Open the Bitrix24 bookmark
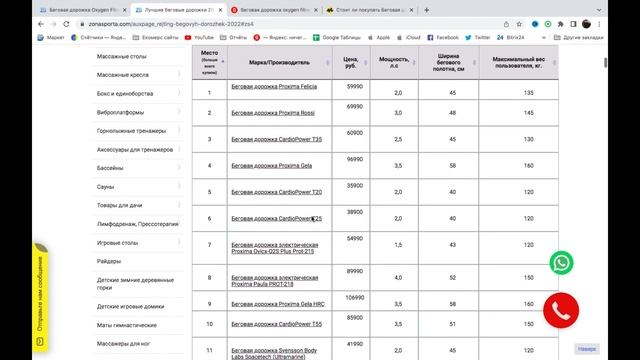The height and width of the screenshot is (360, 640). click(x=510, y=38)
